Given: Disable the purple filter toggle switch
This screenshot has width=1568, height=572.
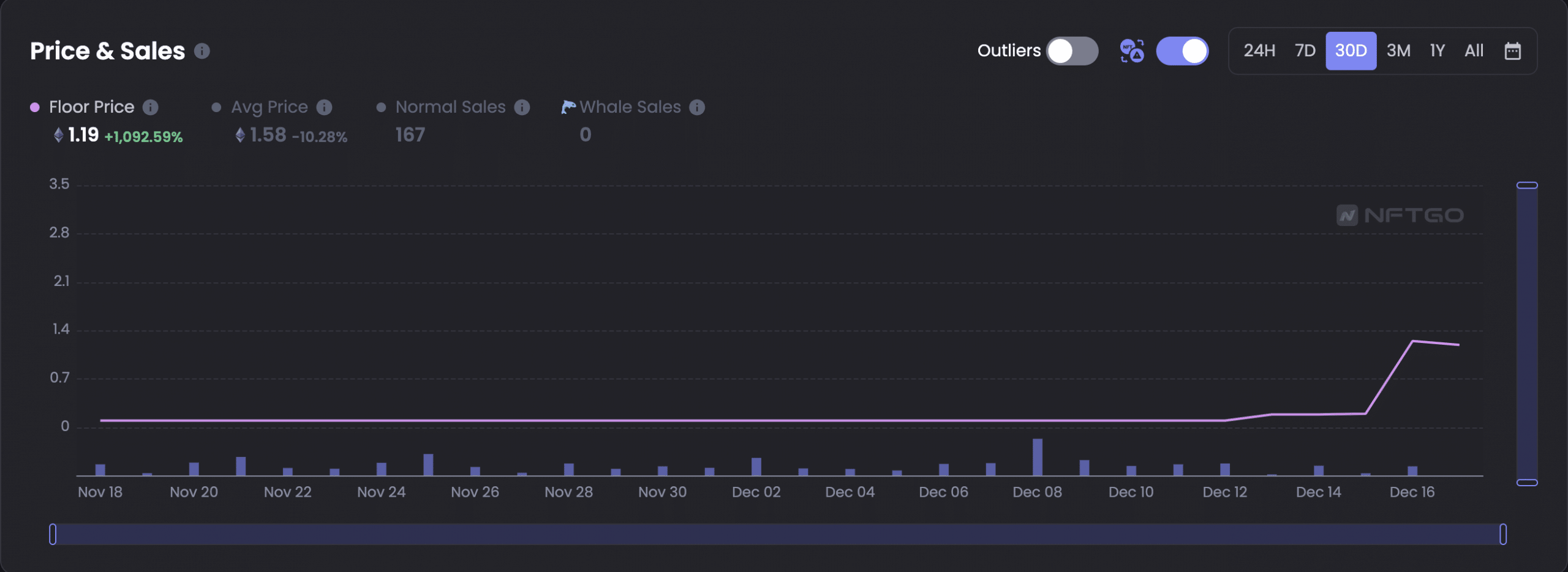Looking at the screenshot, I should tap(1182, 51).
